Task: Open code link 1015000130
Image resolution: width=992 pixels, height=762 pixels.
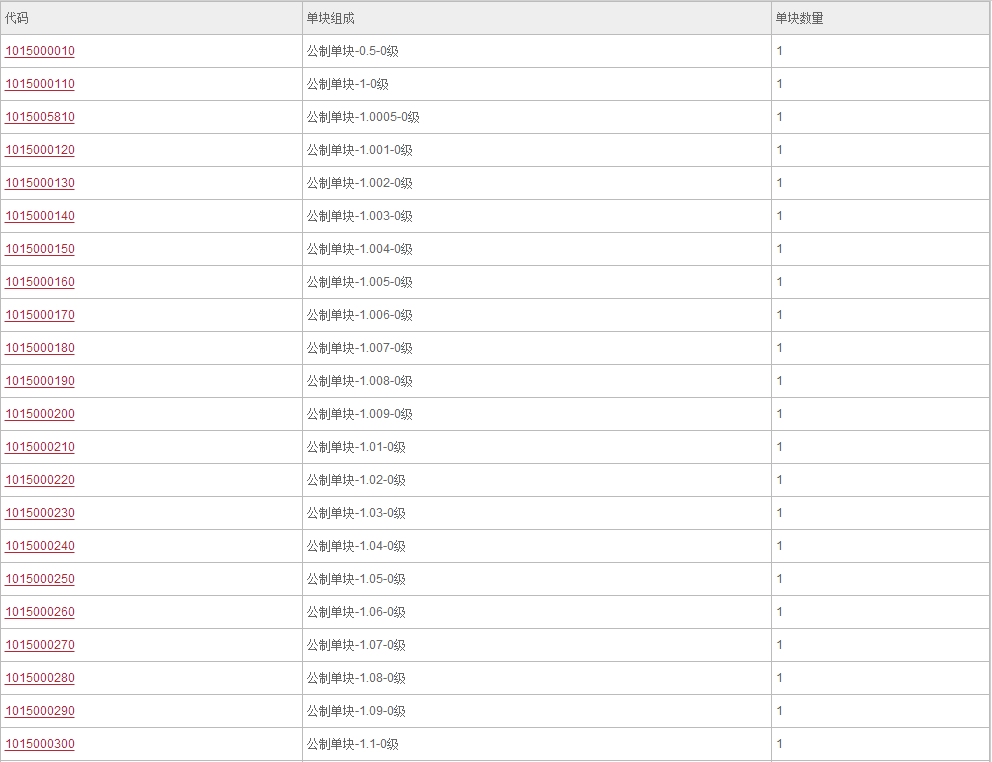Action: (x=40, y=183)
